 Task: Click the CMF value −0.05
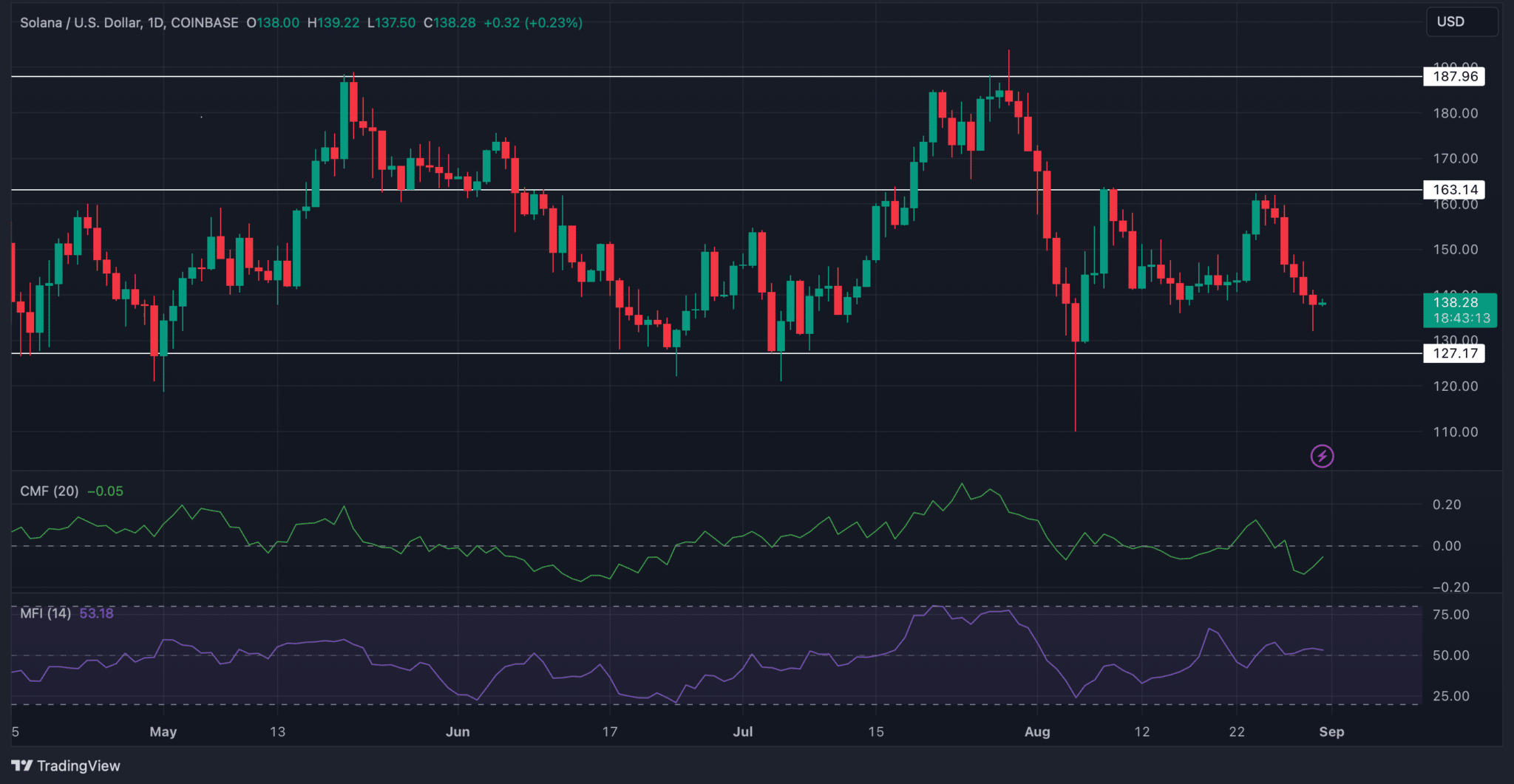coord(105,491)
